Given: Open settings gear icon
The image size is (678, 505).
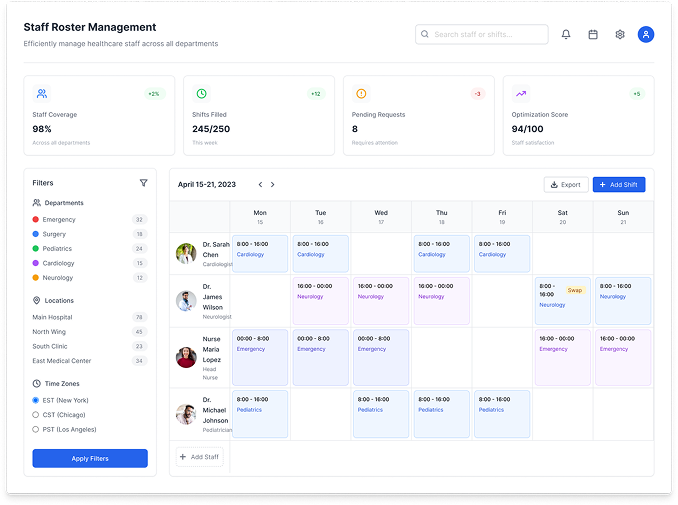Looking at the screenshot, I should (620, 34).
